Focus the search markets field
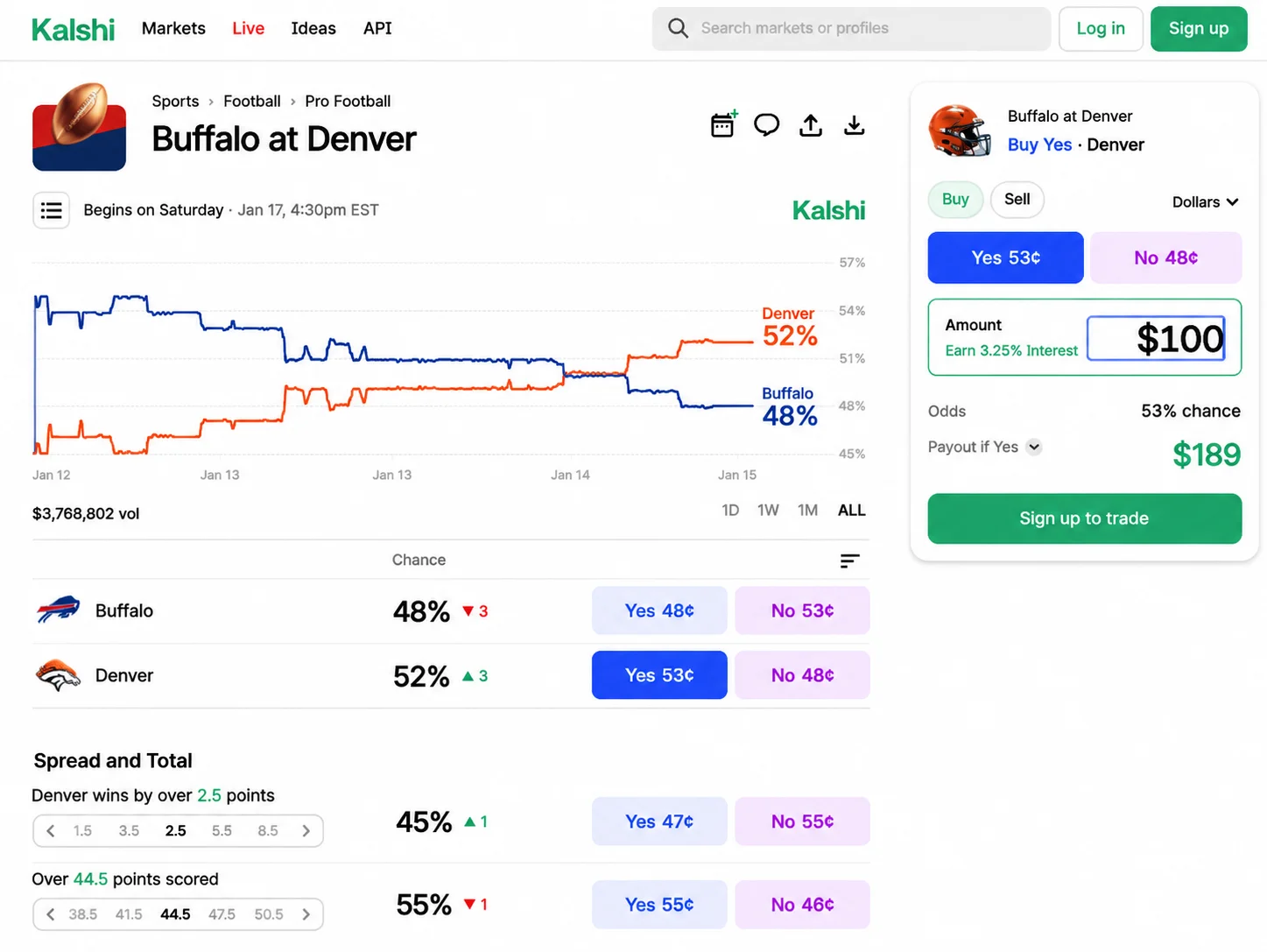1267x952 pixels. point(851,29)
